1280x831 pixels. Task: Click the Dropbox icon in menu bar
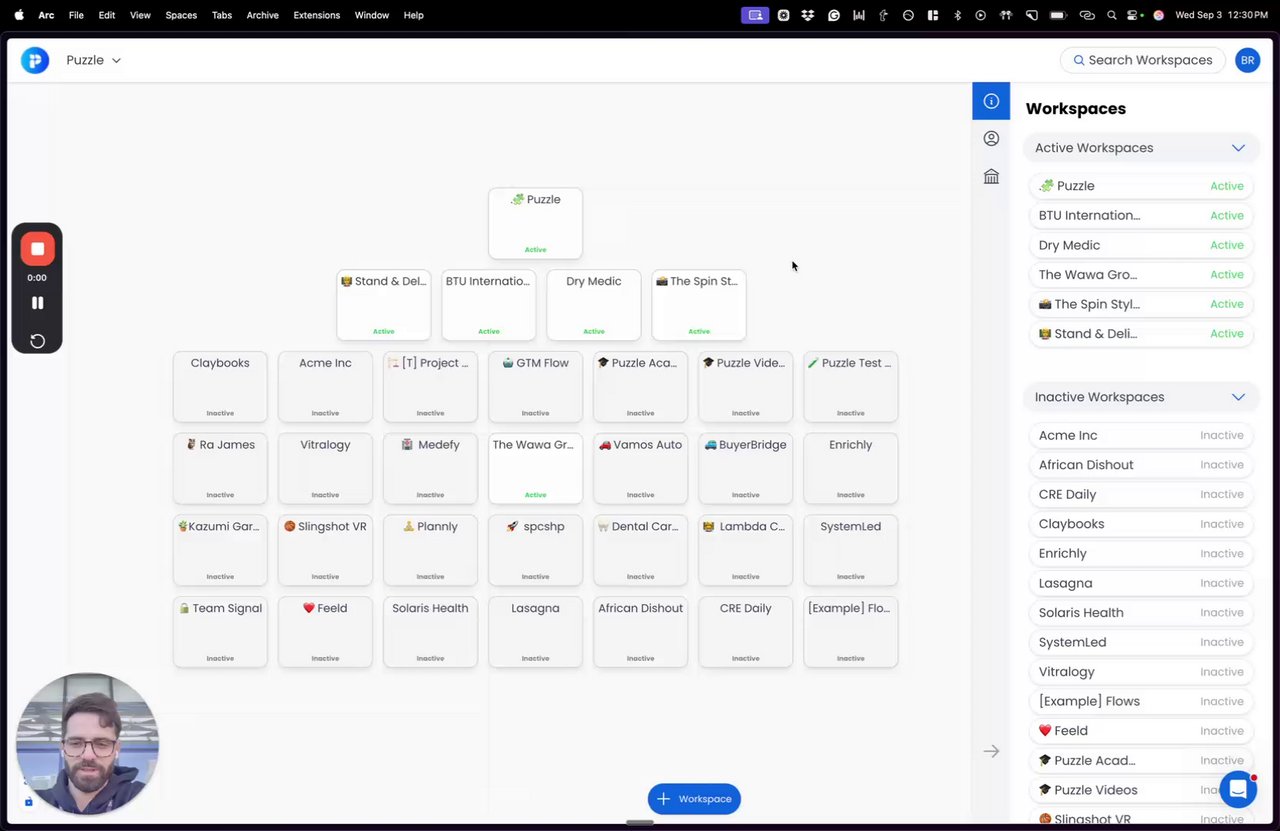808,15
